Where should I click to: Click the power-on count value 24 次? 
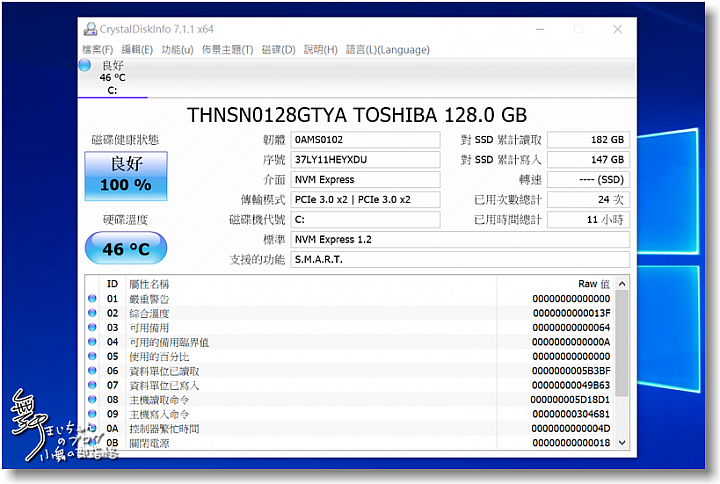pyautogui.click(x=588, y=200)
